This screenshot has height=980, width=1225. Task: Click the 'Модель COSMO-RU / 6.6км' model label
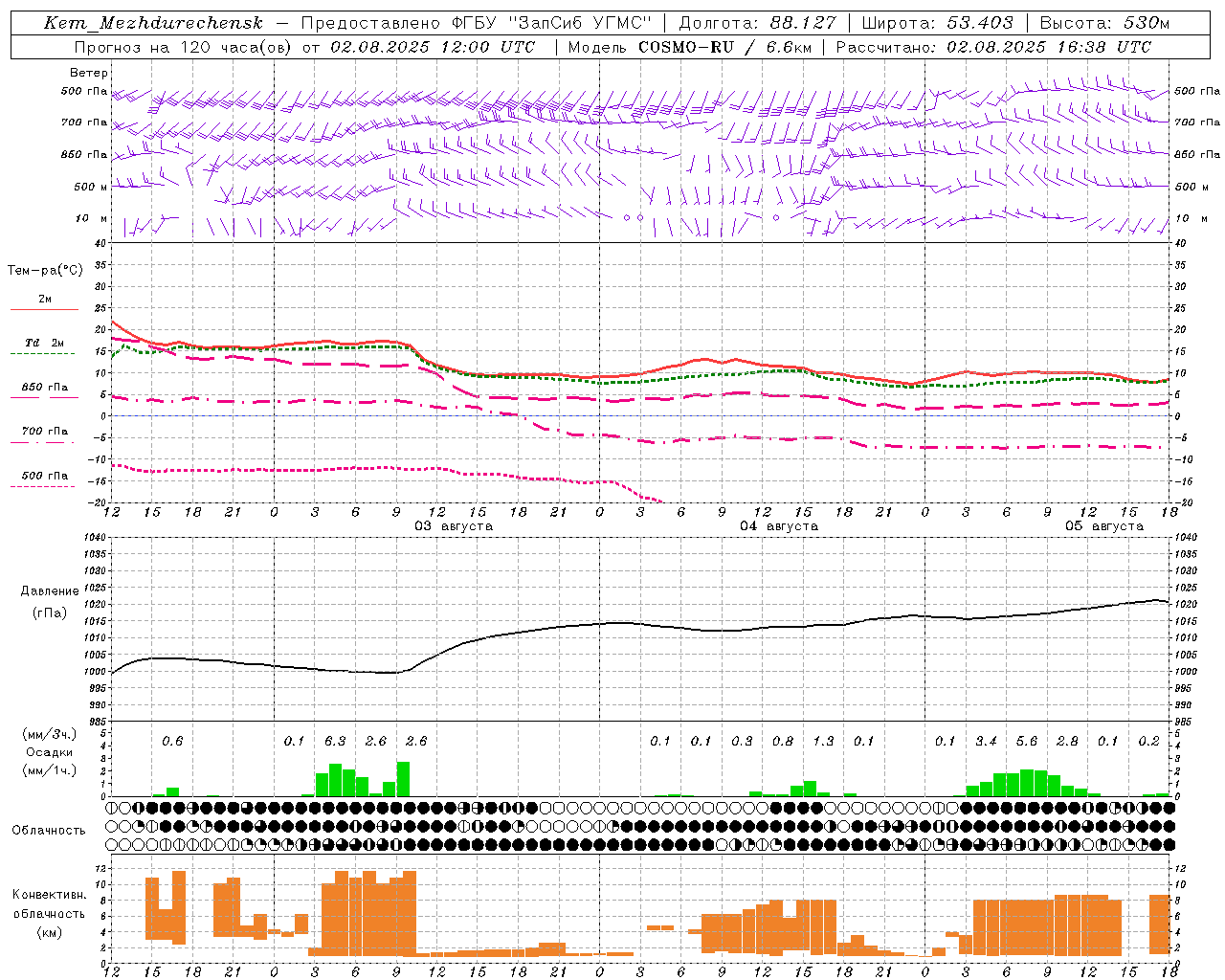coord(690,47)
